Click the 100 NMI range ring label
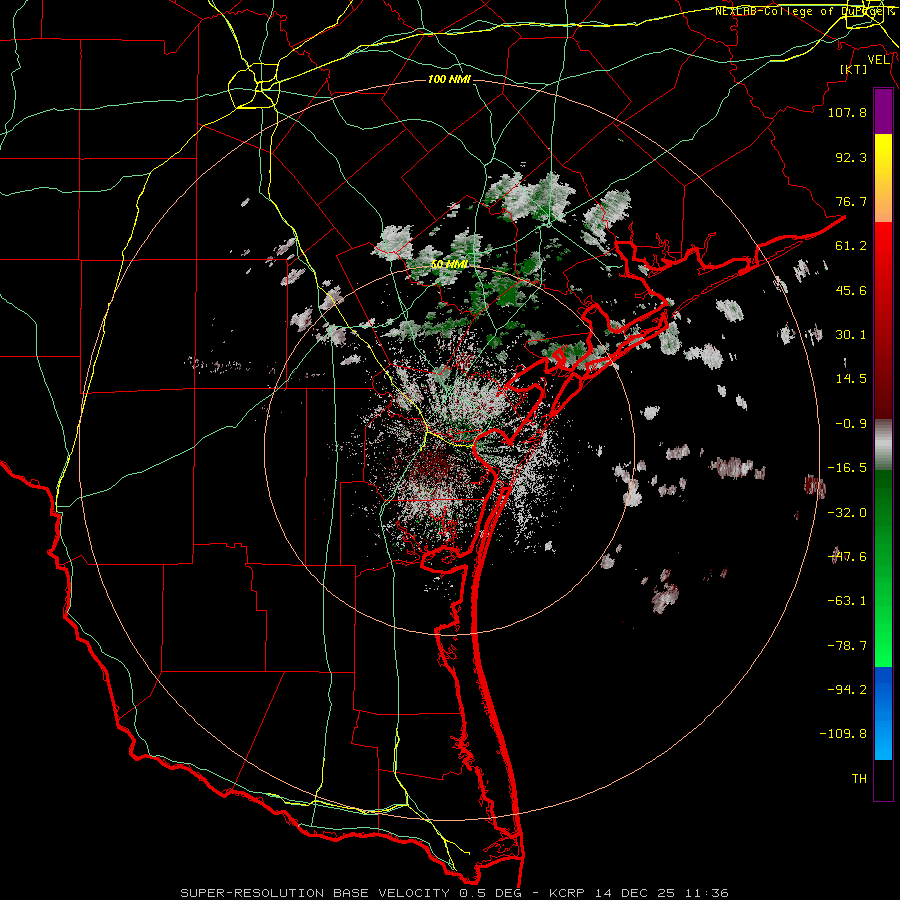Image resolution: width=900 pixels, height=900 pixels. point(449,79)
